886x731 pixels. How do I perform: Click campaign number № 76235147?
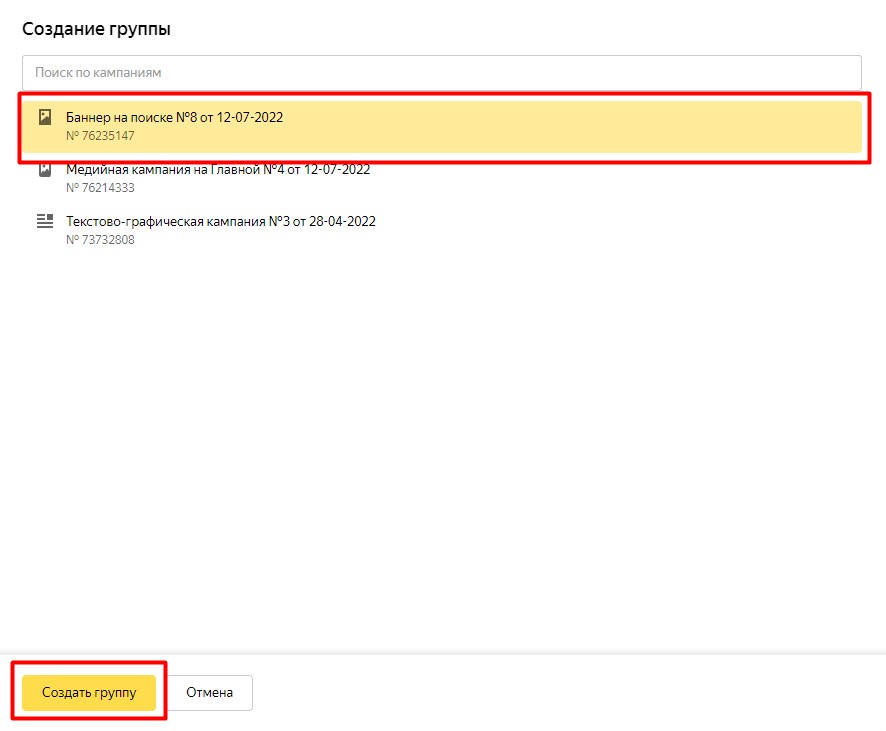click(100, 136)
